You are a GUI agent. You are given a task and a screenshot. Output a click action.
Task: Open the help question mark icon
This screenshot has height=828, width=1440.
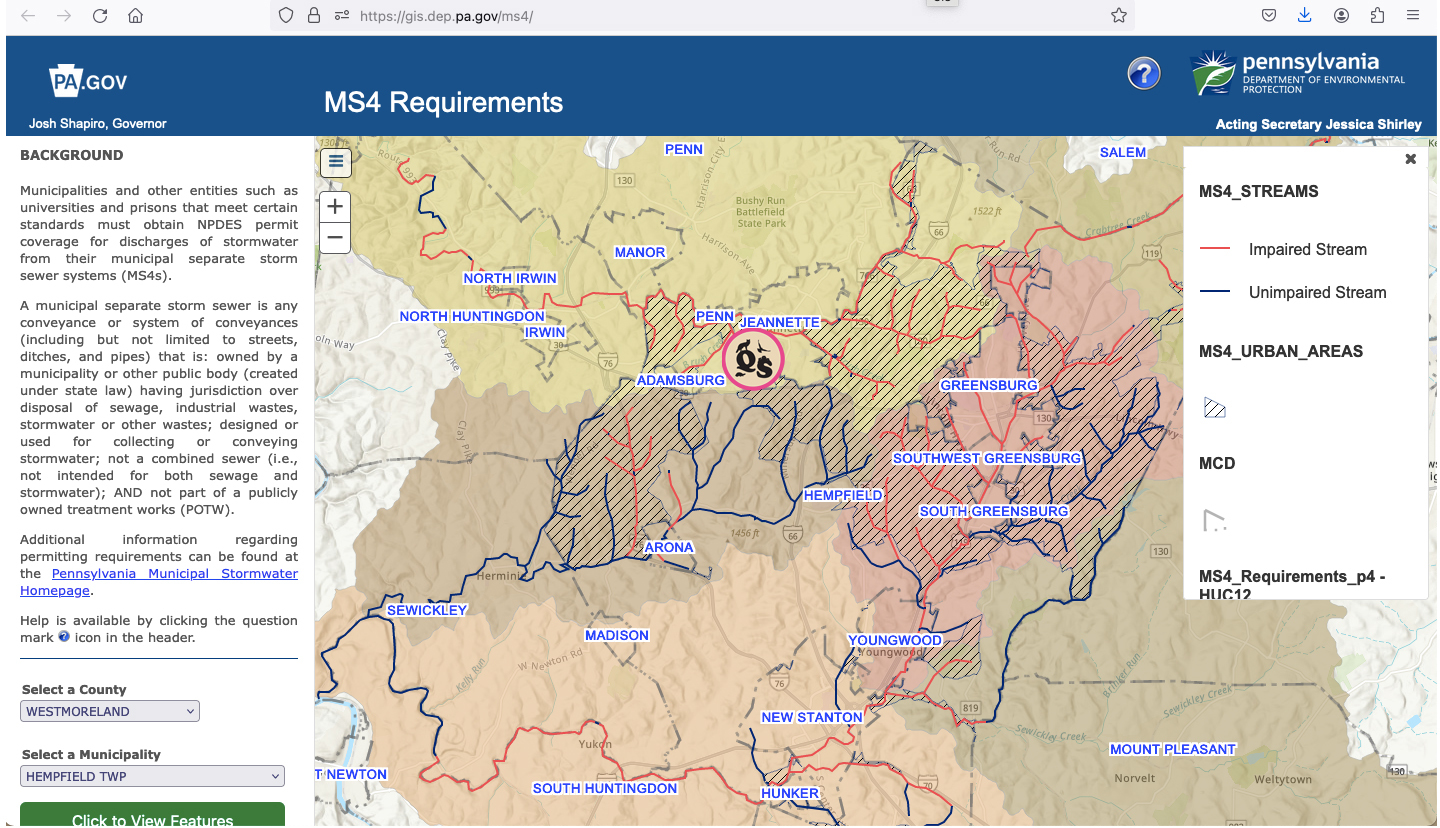coord(1143,74)
